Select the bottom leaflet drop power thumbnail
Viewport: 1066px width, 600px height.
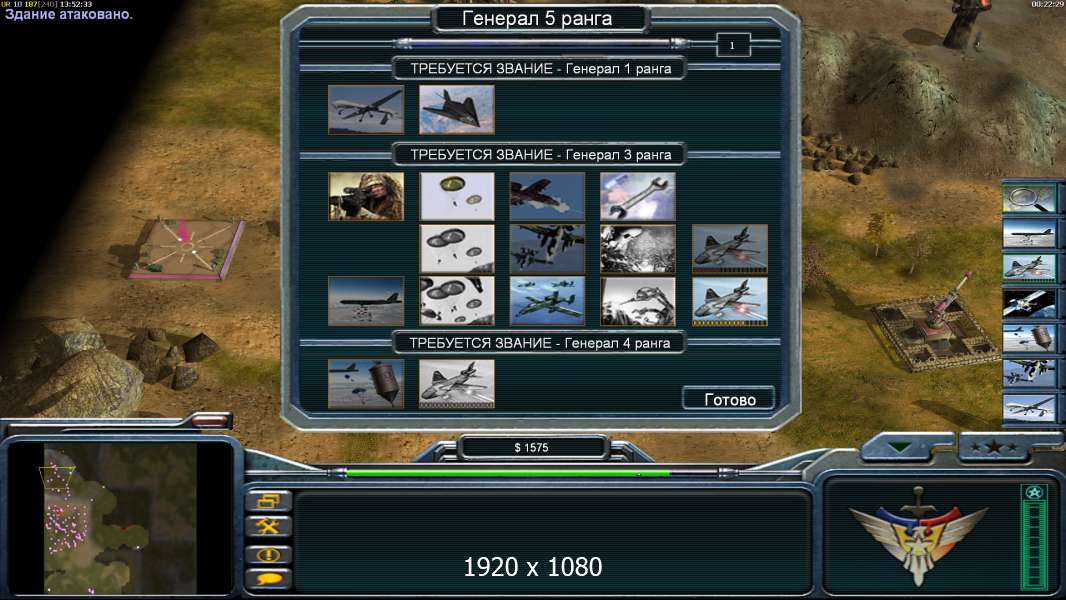click(638, 301)
